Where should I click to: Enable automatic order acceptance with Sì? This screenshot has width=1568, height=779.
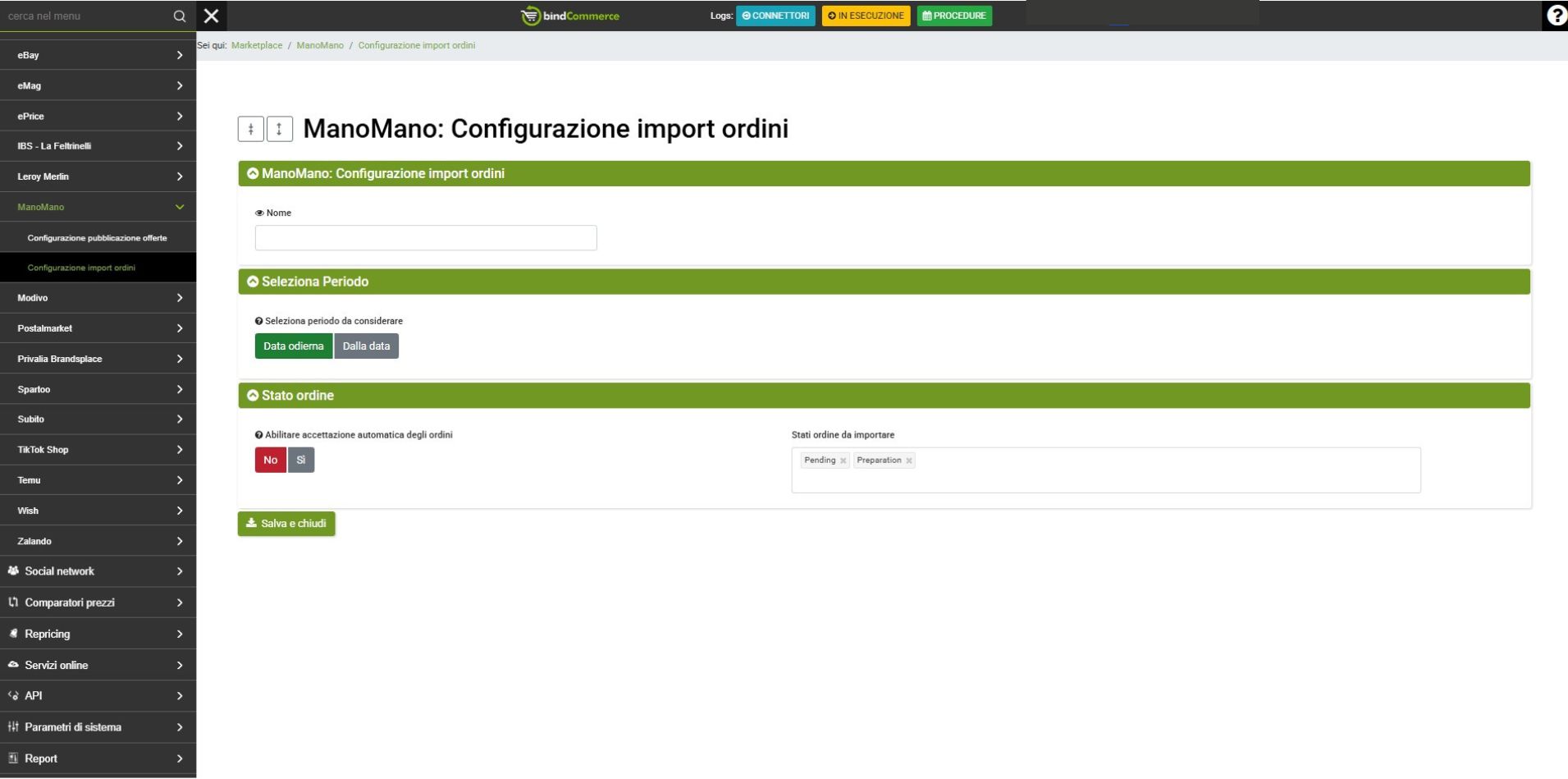pos(301,461)
